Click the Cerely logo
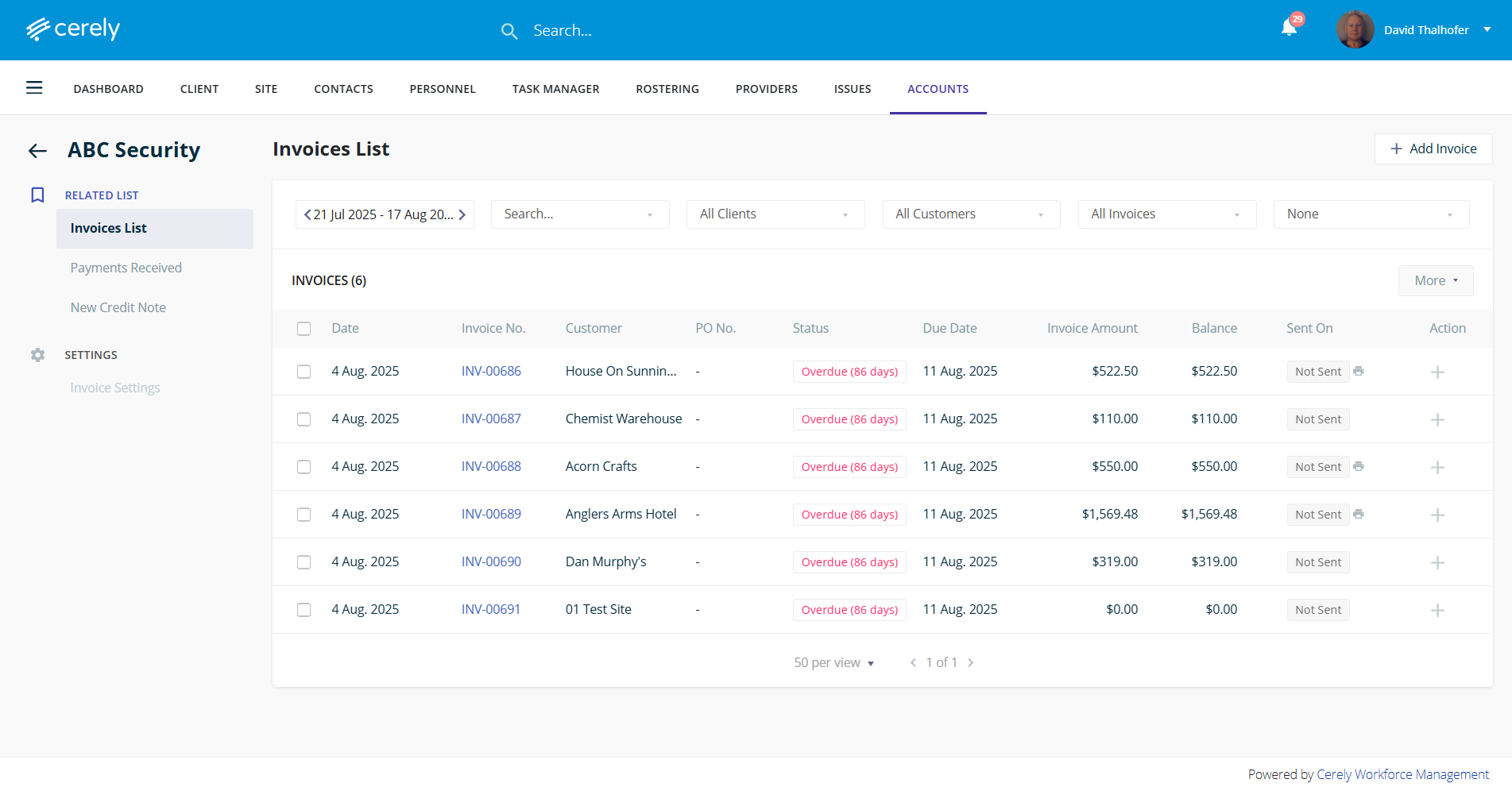 click(x=73, y=29)
